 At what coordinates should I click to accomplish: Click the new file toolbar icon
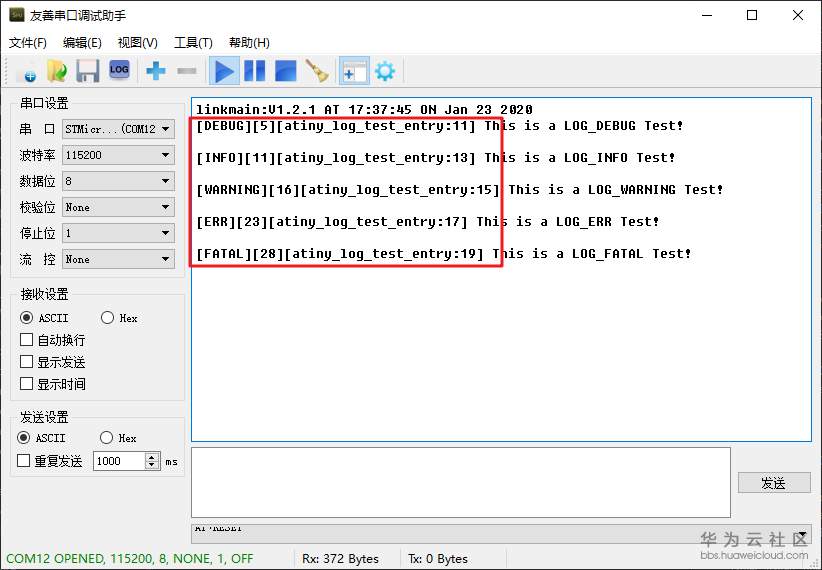click(x=26, y=71)
